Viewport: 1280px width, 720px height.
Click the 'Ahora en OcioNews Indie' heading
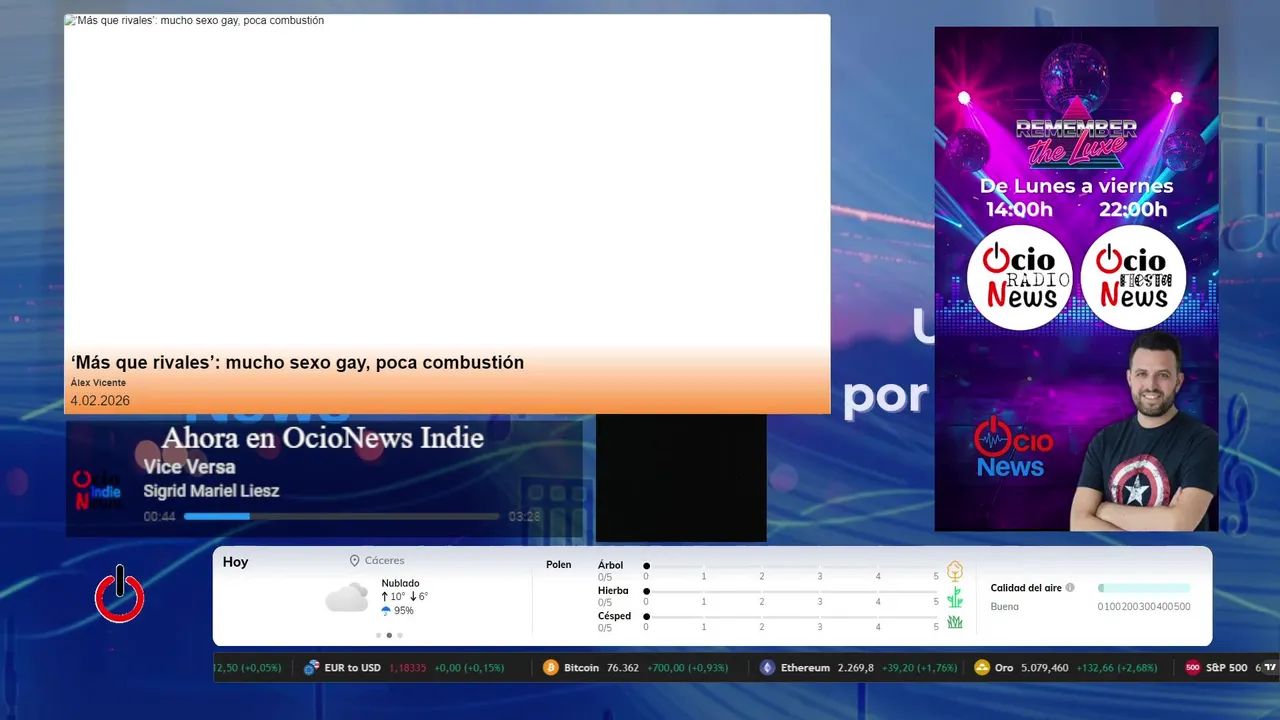pyautogui.click(x=322, y=438)
